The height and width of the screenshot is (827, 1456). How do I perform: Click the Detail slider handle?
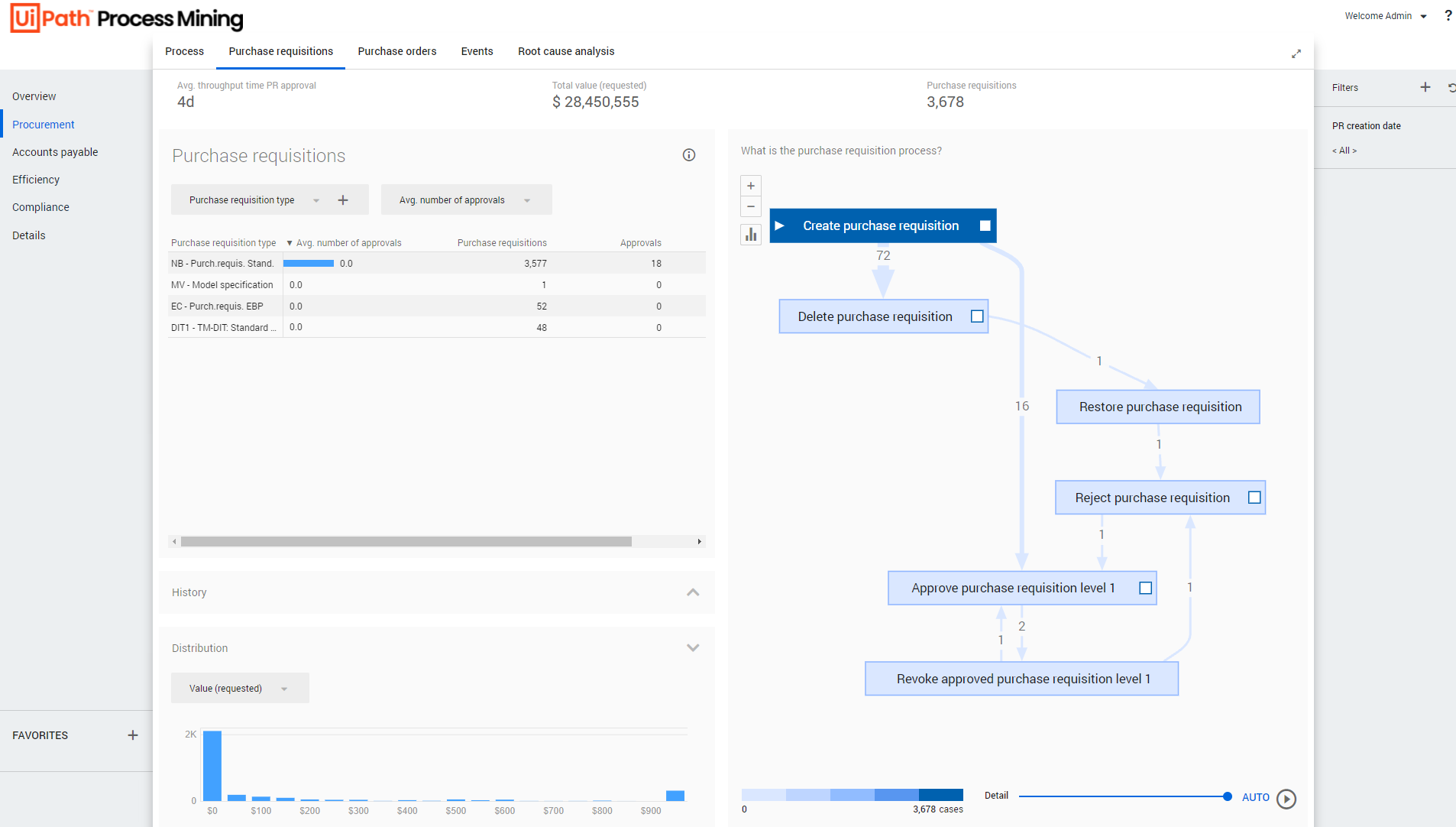tap(1227, 796)
